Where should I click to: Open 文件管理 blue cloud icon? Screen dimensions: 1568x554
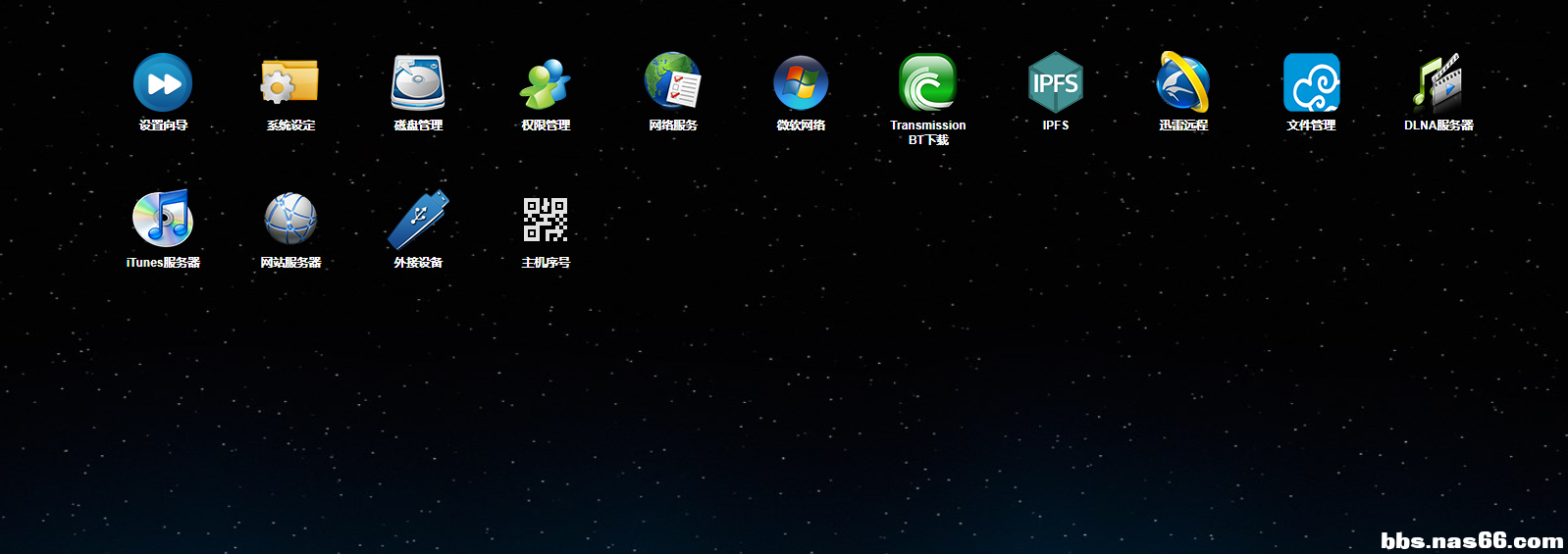(1311, 82)
